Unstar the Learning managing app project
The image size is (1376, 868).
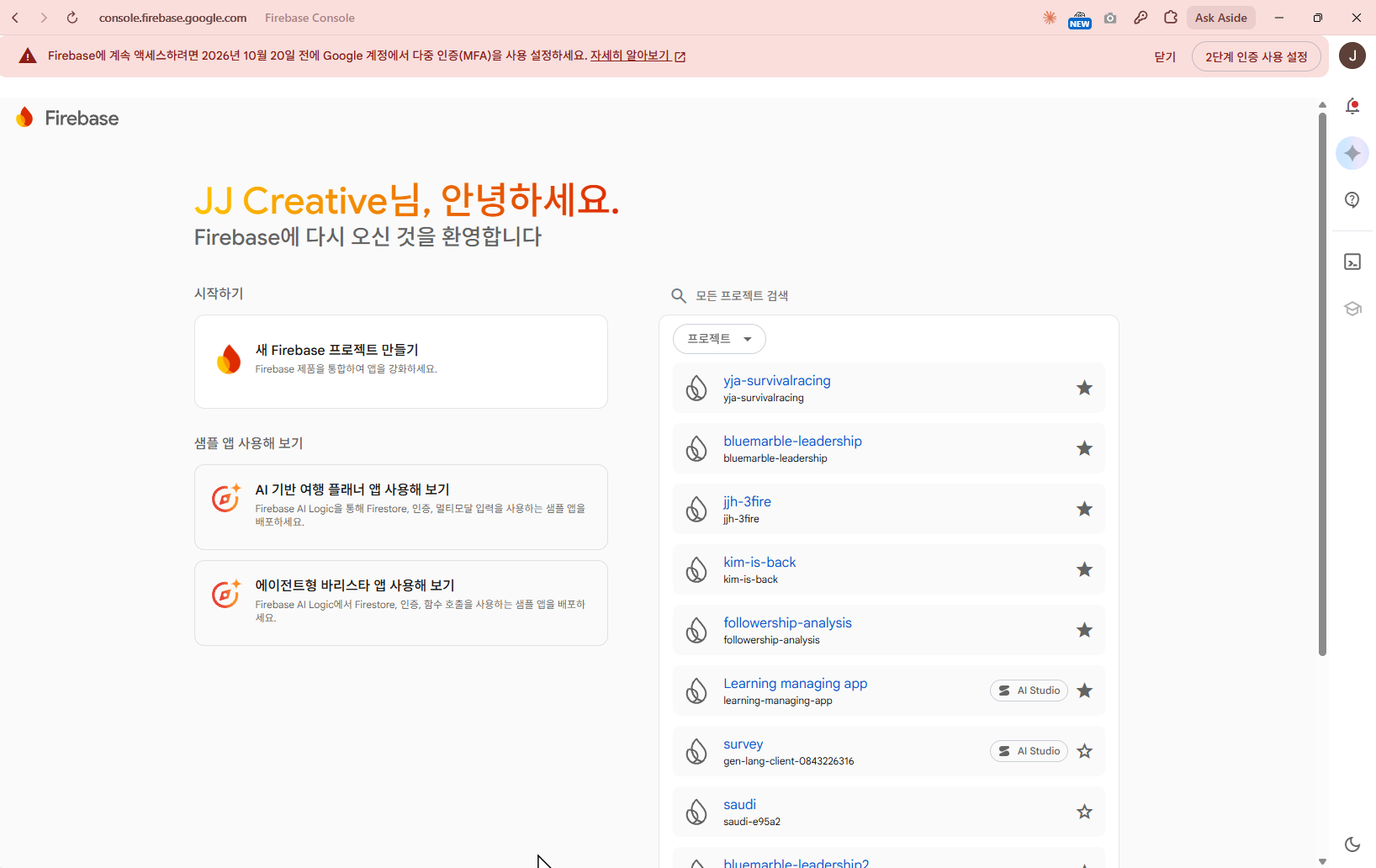click(1085, 691)
